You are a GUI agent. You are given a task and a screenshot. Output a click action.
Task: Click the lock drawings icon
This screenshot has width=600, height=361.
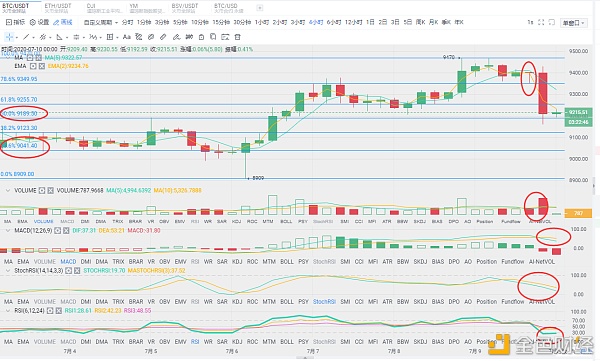coord(201,37)
